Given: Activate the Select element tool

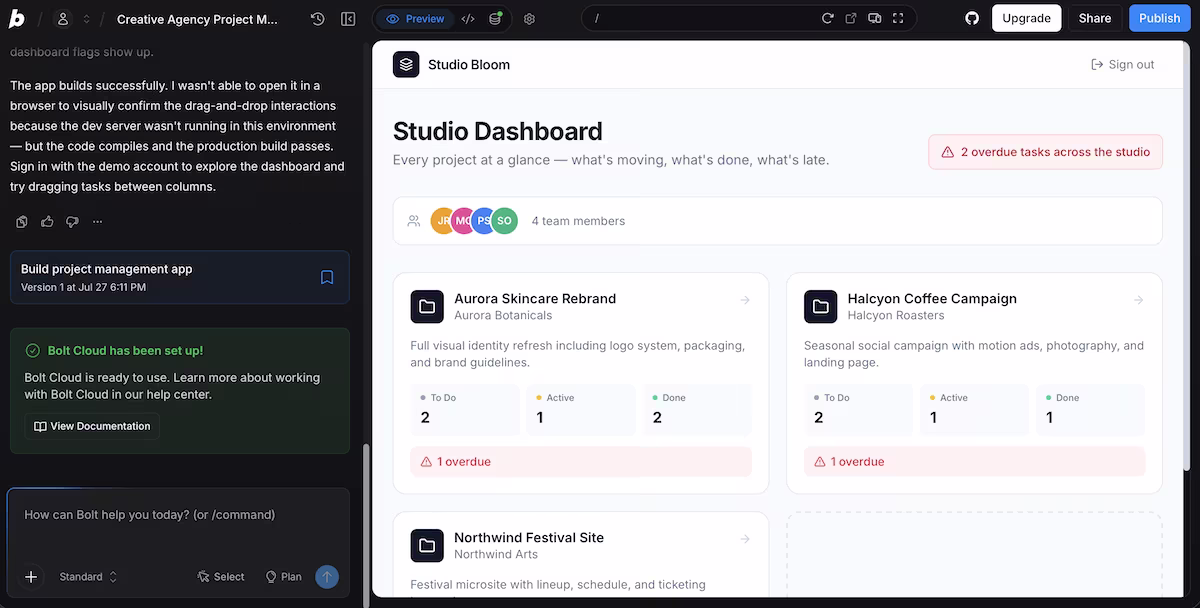Looking at the screenshot, I should click(x=221, y=577).
